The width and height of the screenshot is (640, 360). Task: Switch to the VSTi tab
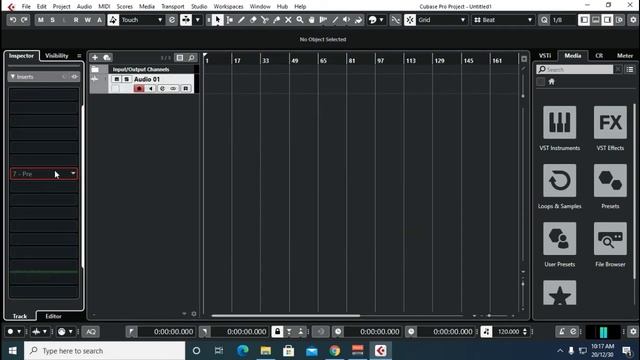point(545,56)
